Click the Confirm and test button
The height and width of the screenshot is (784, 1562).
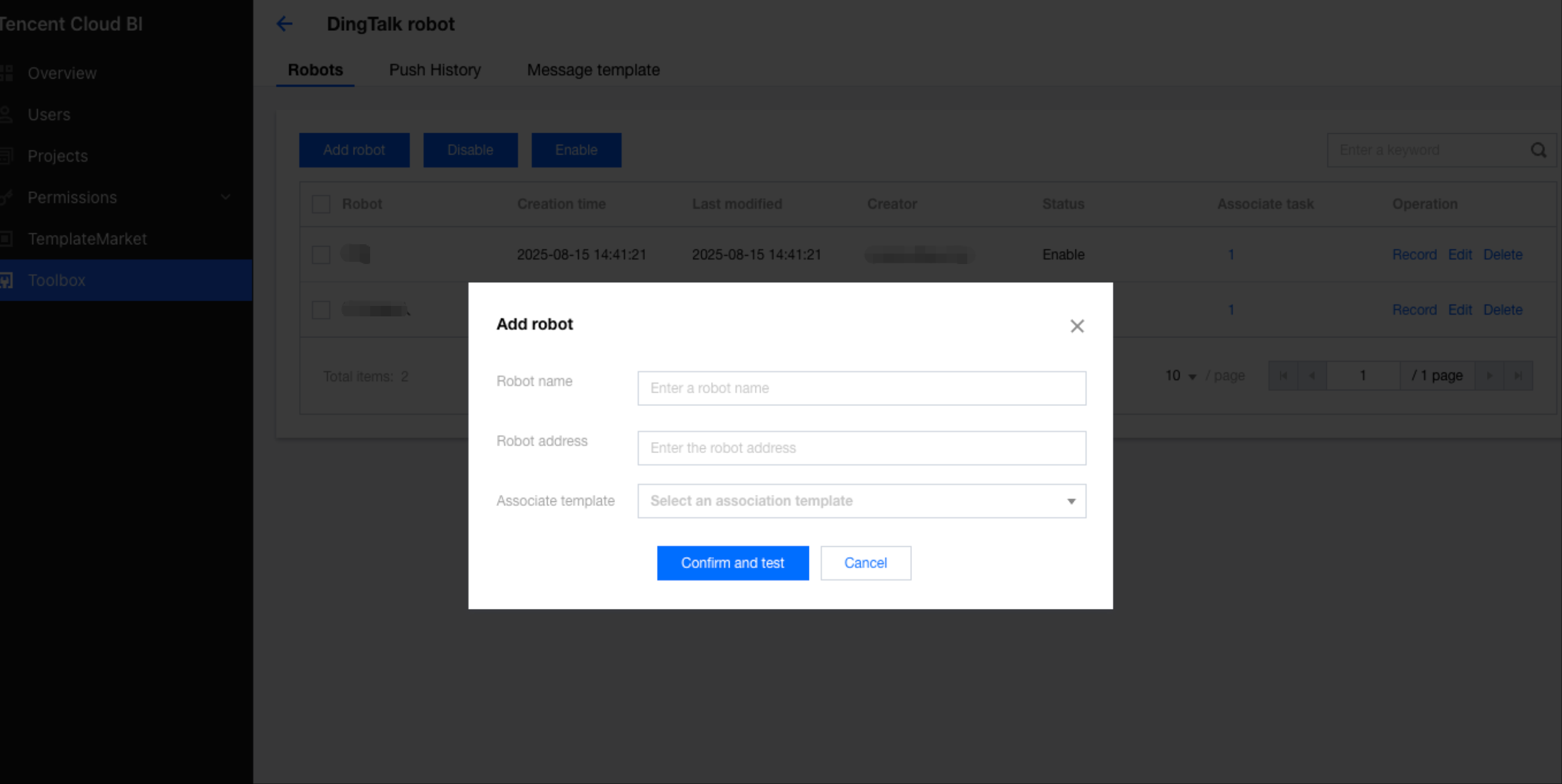[x=733, y=563]
